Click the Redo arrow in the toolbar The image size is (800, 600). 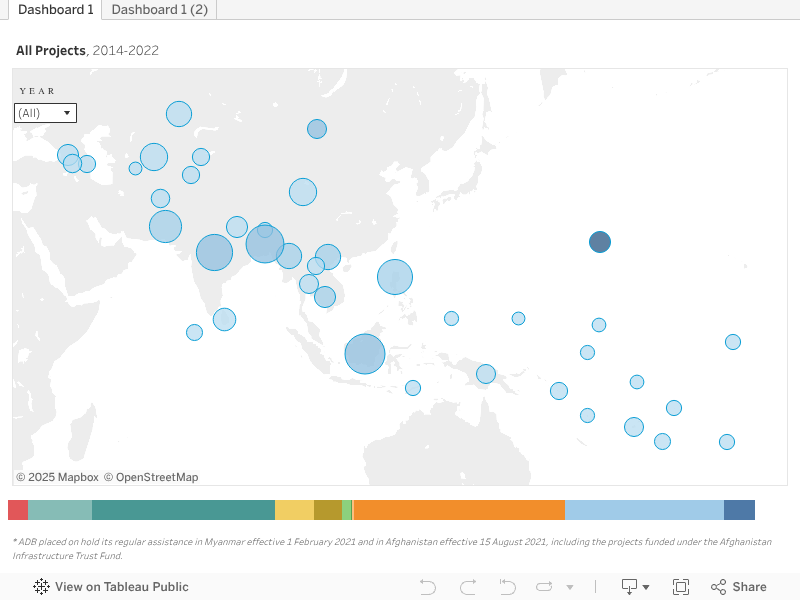468,587
